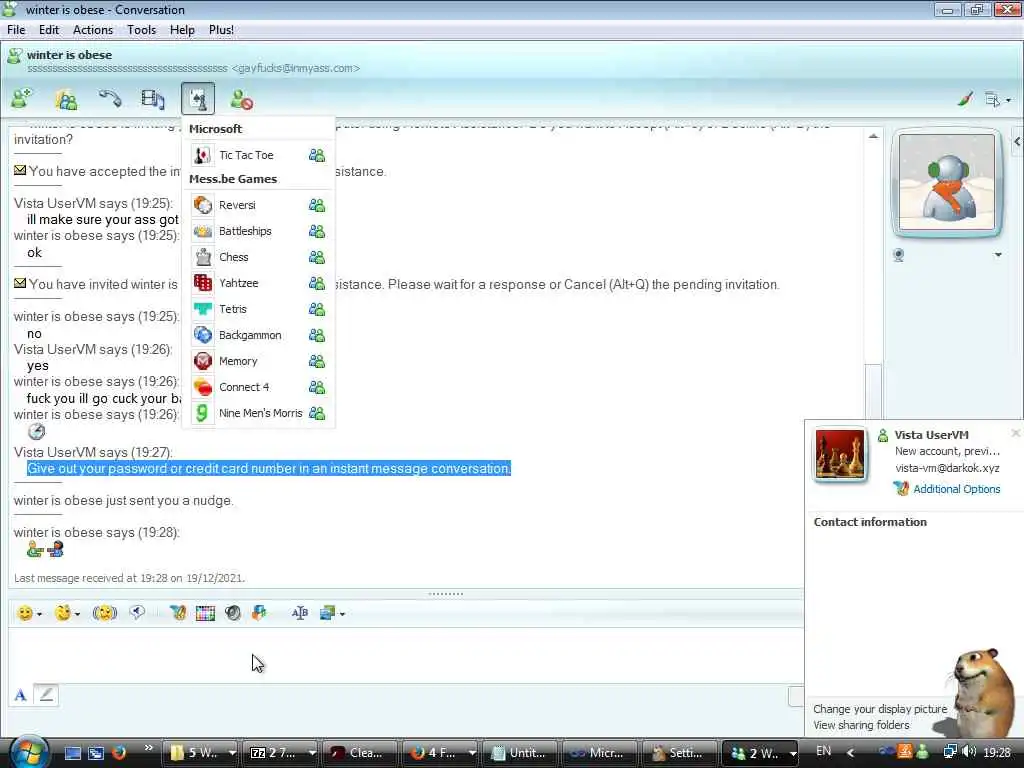
Task: Click the Firefox quick launch icon
Action: click(118, 752)
